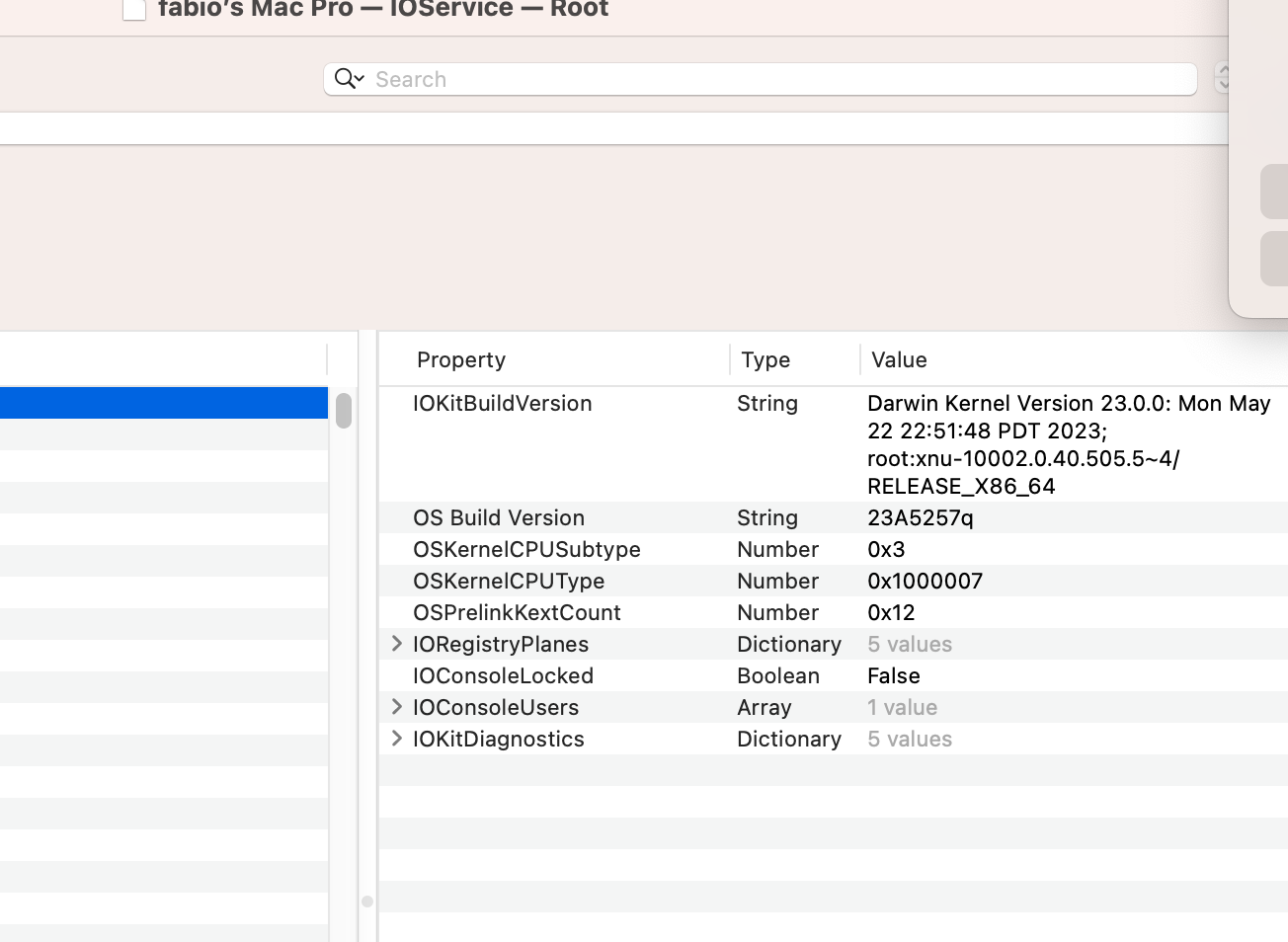Viewport: 1288px width, 942px height.
Task: Click the False value of IOConsoleLocked
Action: point(894,675)
